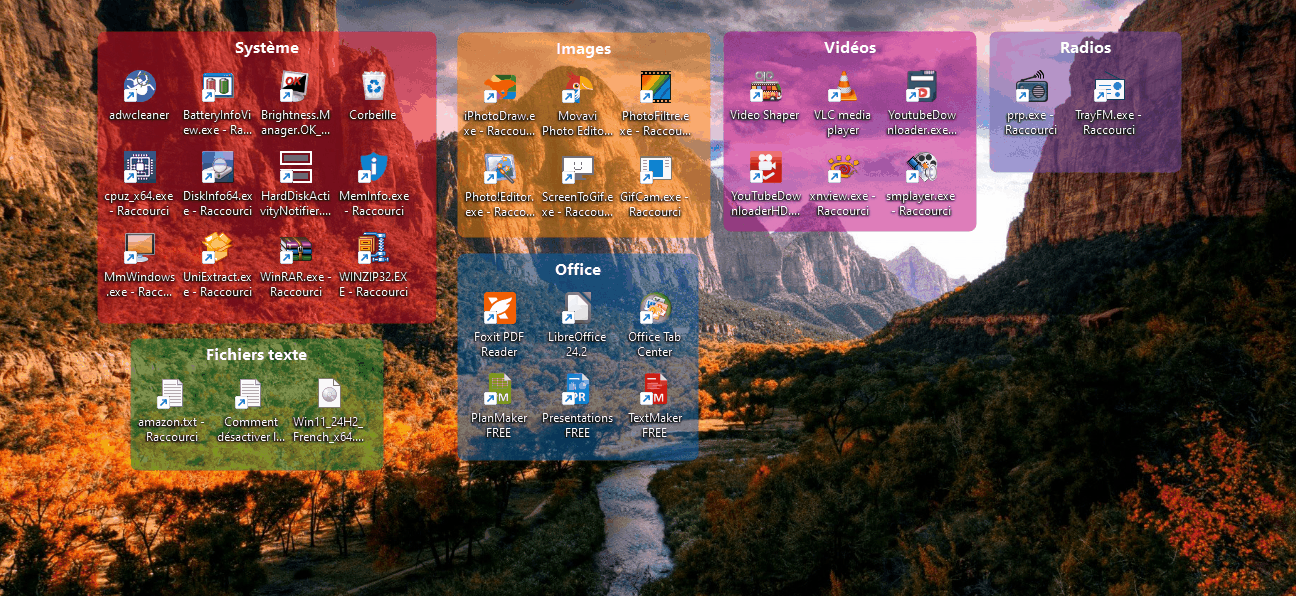Click the Fichiers texte group title
Screen dimensions: 1296x596
tap(257, 355)
